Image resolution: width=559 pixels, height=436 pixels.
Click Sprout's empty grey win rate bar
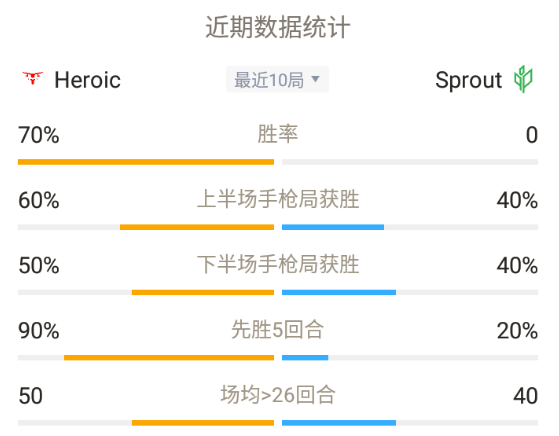coord(410,162)
